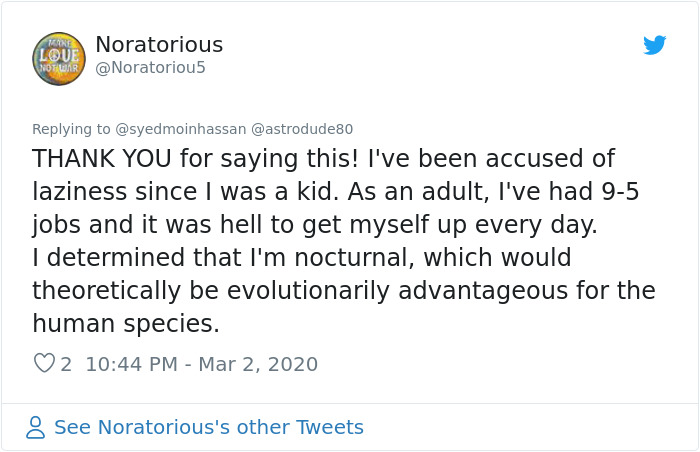This screenshot has width=700, height=452.
Task: Like the tweet with the heart icon
Action: (x=44, y=363)
